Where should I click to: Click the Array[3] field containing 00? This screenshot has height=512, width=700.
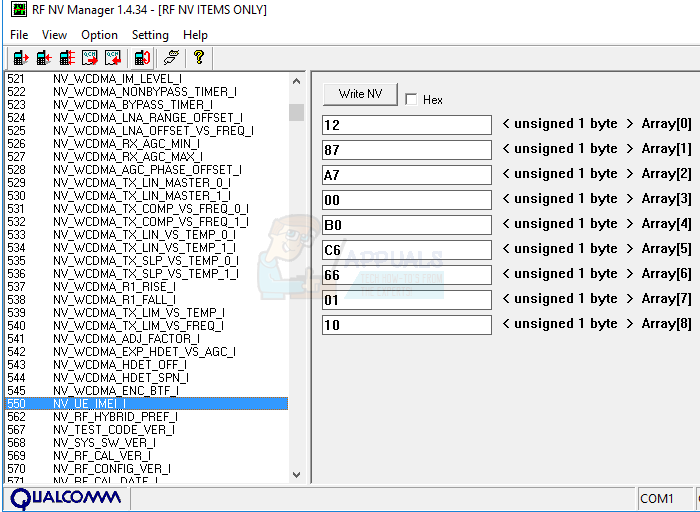pyautogui.click(x=407, y=200)
